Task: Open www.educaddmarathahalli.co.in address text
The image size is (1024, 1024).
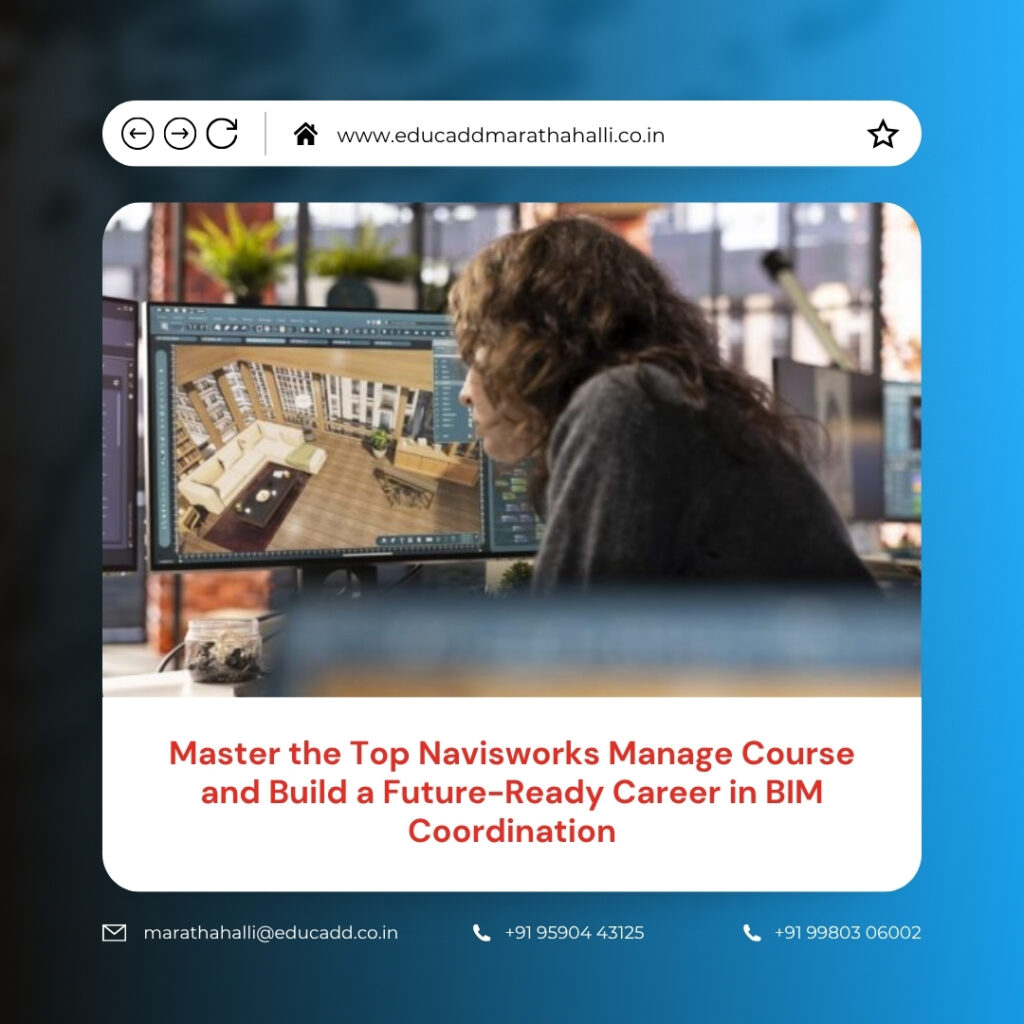Action: [500, 136]
